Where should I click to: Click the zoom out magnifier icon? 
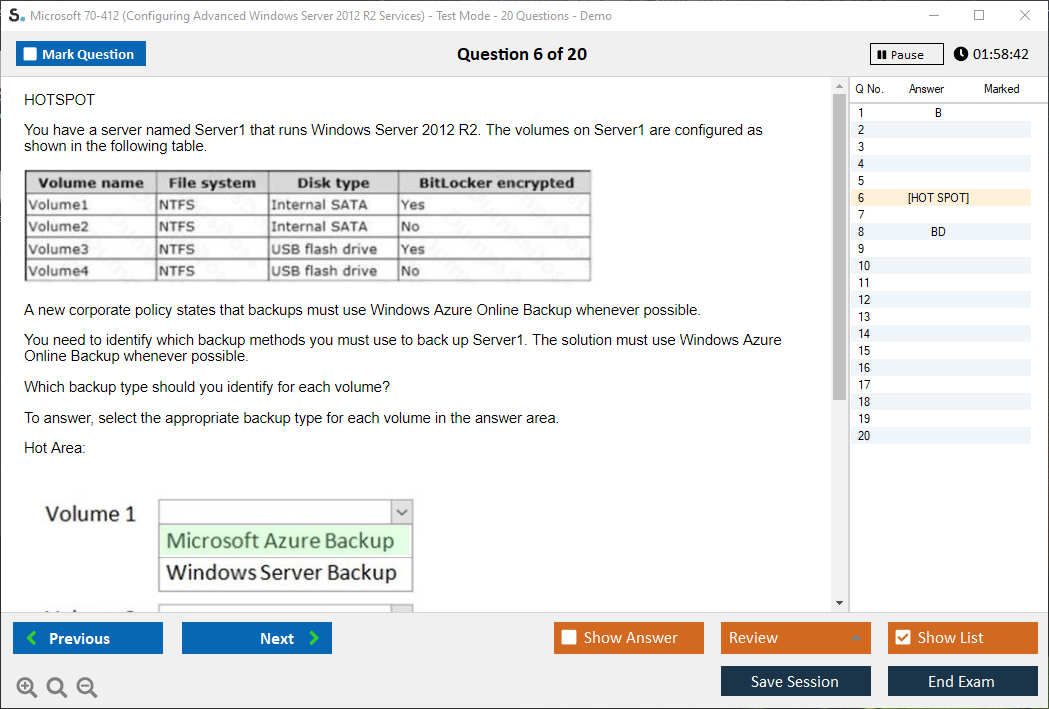coord(87,687)
